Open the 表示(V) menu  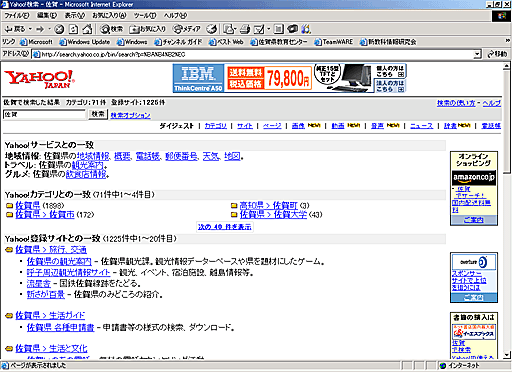coord(75,15)
